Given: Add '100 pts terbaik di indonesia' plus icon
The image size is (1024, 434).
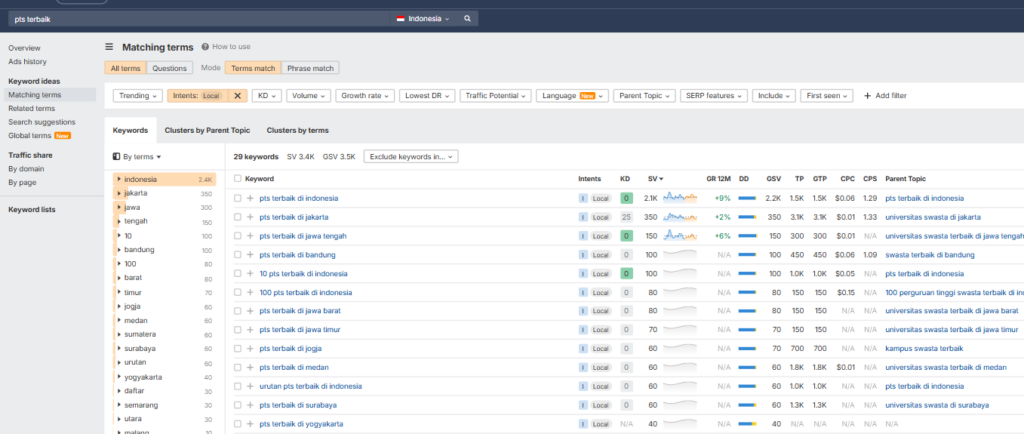Looking at the screenshot, I should click(250, 293).
